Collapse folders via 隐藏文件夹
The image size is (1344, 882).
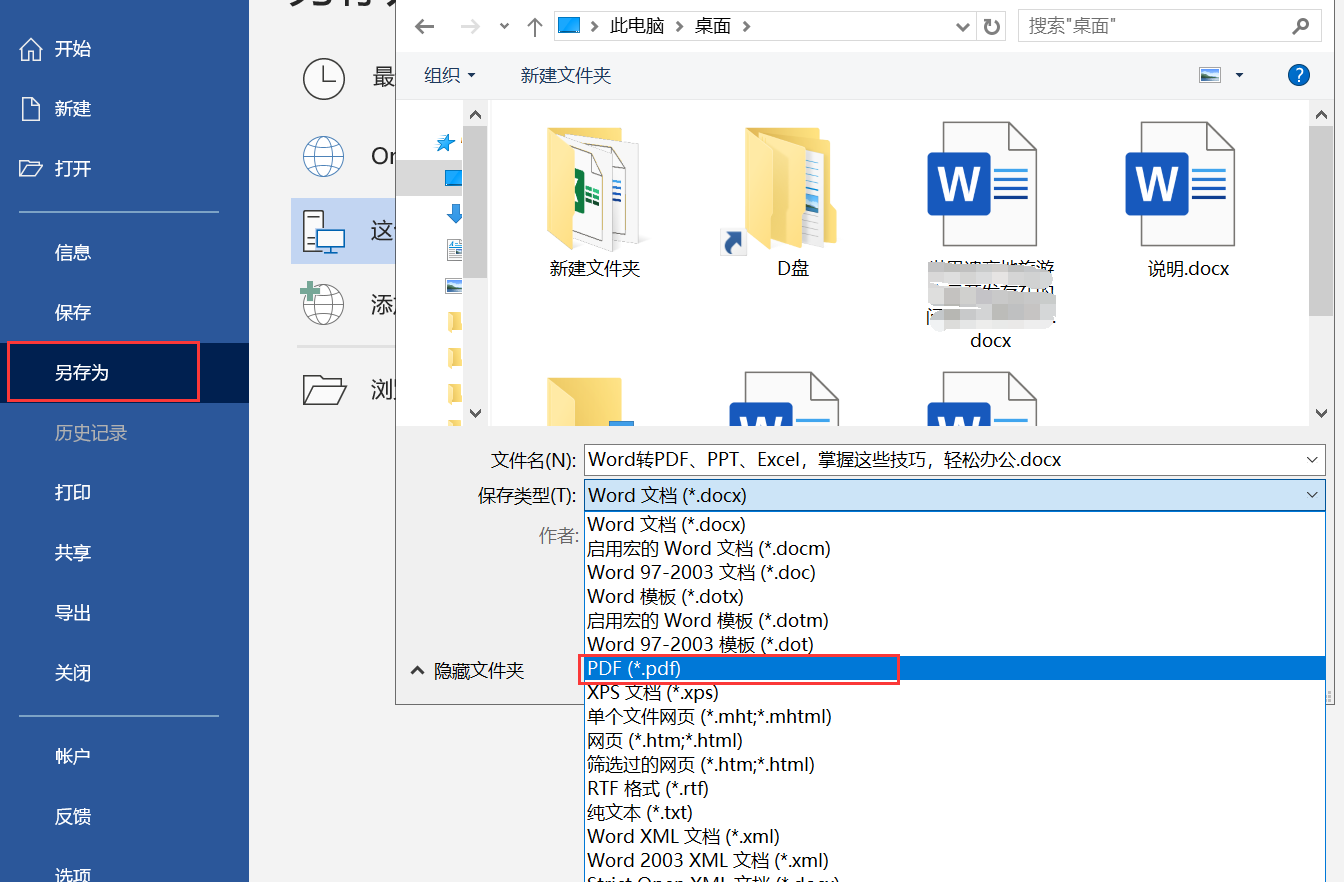click(468, 671)
